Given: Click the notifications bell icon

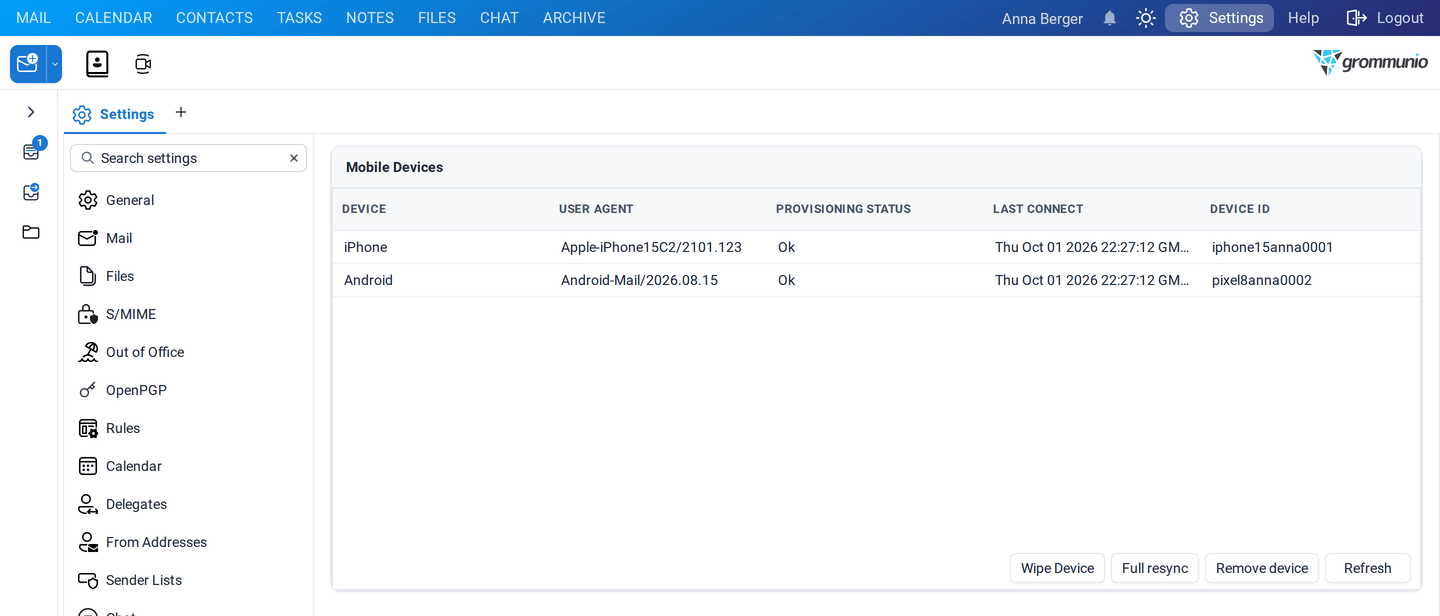Looking at the screenshot, I should (x=1110, y=18).
